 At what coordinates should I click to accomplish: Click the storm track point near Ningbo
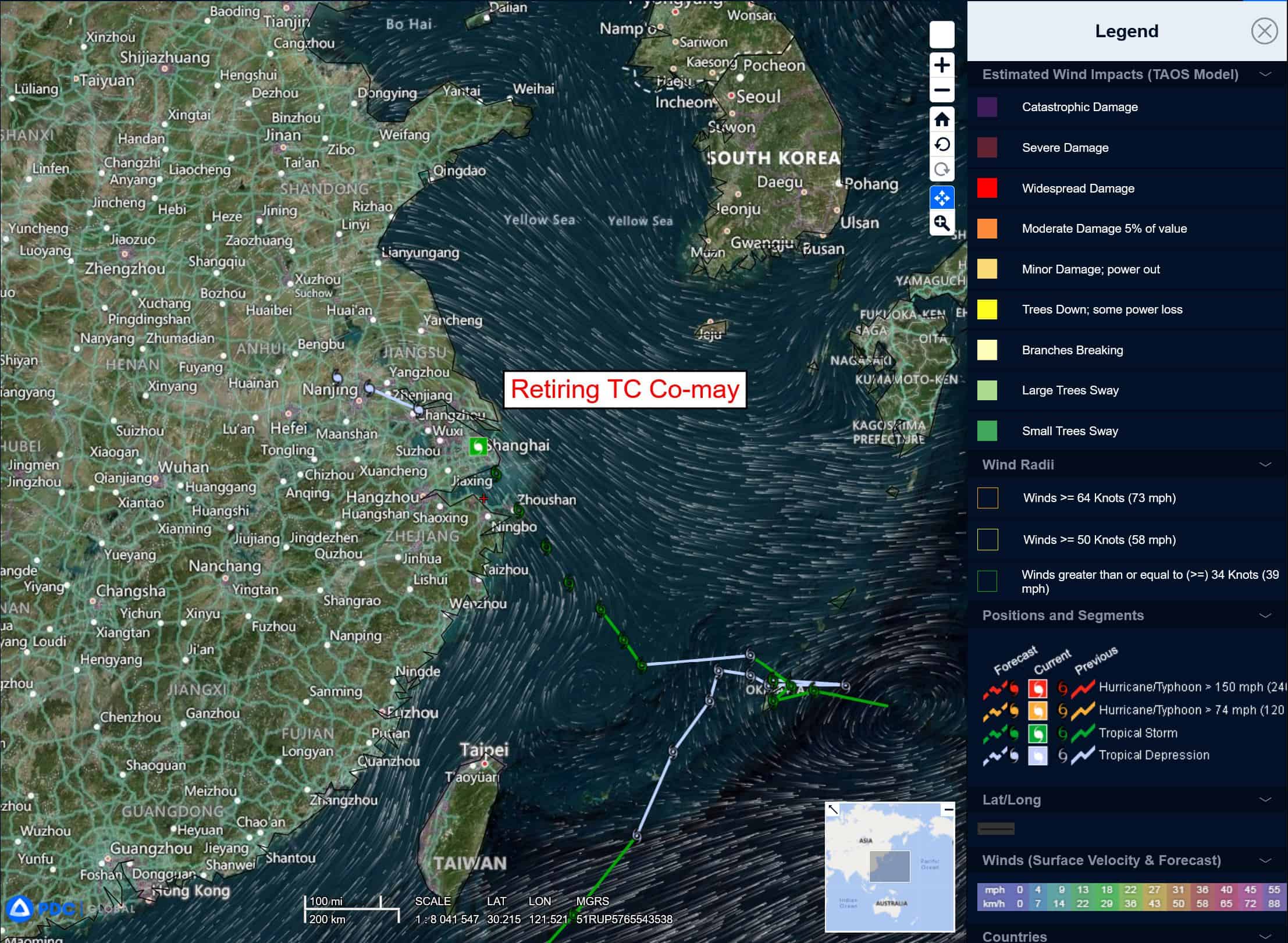tap(546, 547)
